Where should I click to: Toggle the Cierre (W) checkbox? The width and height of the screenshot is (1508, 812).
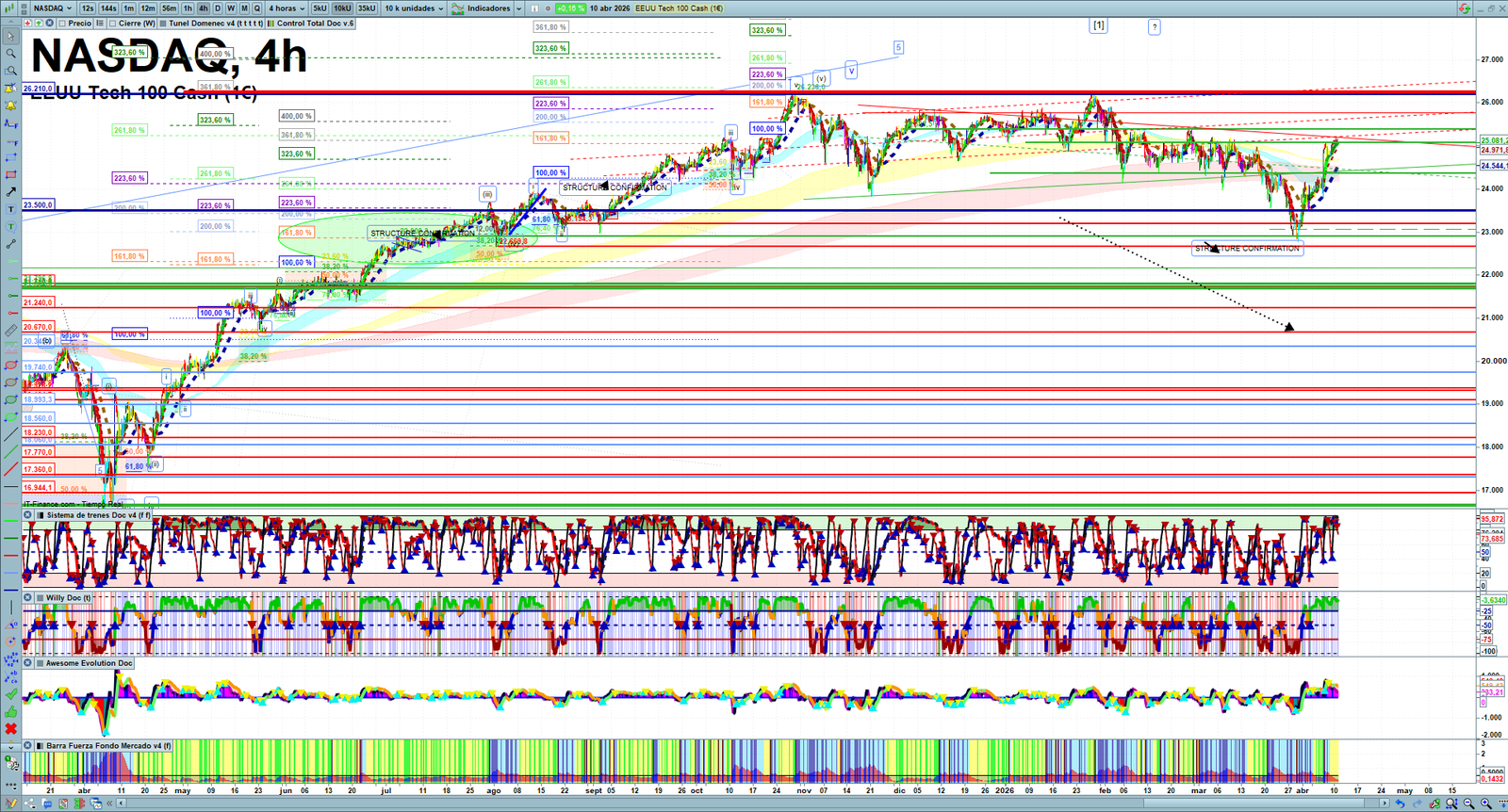point(113,24)
